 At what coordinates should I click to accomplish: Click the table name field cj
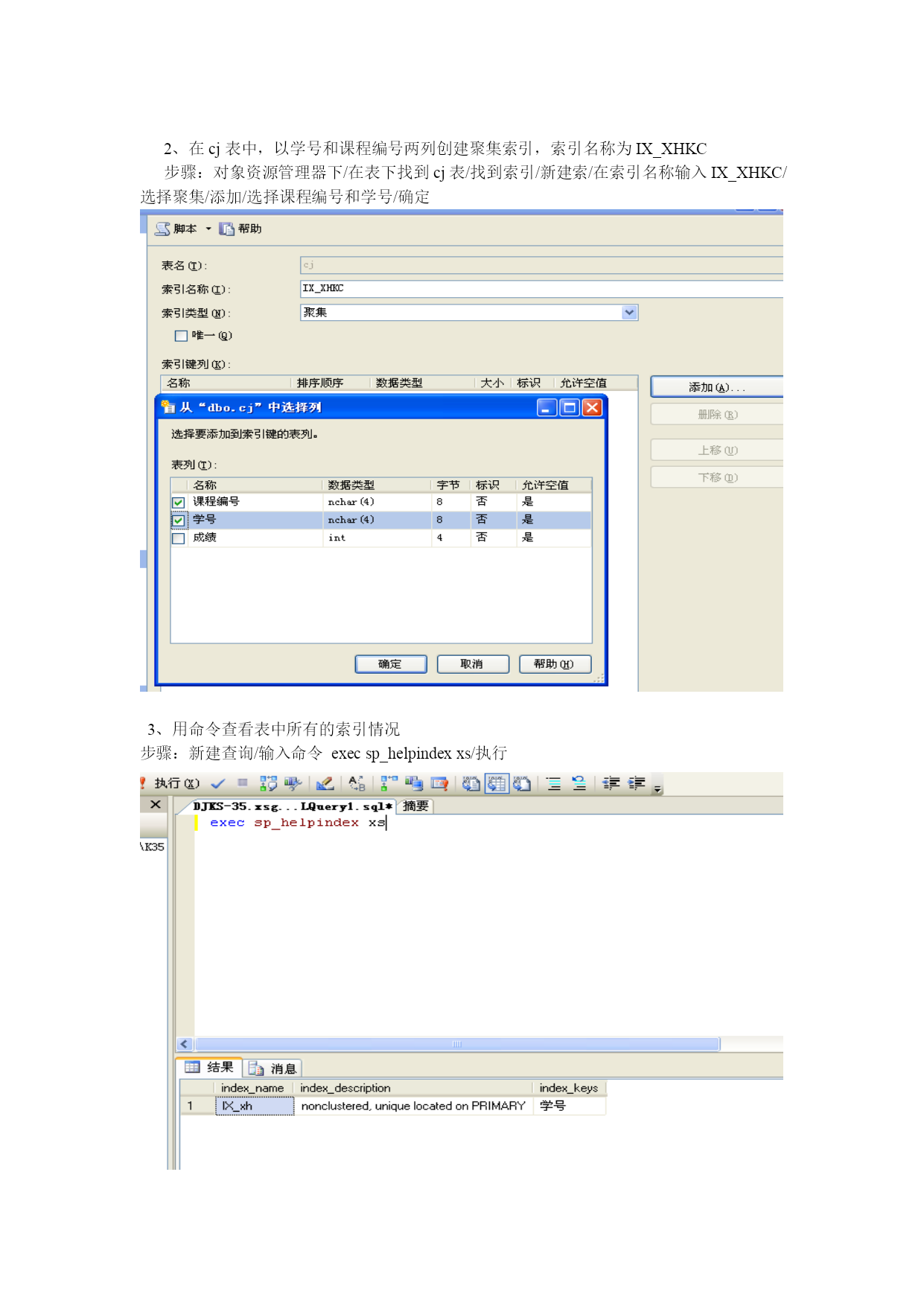(x=541, y=265)
